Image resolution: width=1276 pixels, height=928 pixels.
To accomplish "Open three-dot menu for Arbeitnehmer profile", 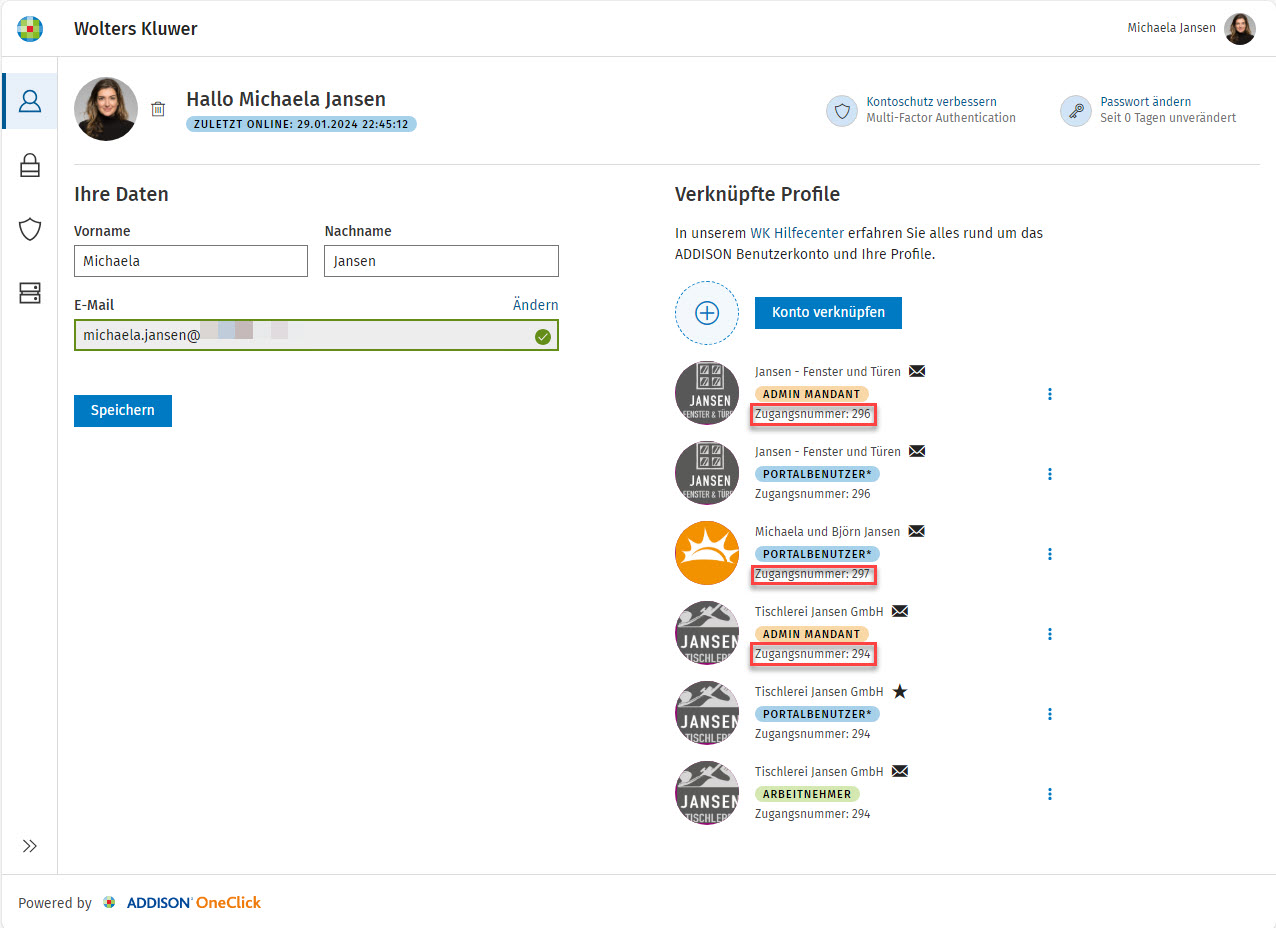I will (1049, 794).
